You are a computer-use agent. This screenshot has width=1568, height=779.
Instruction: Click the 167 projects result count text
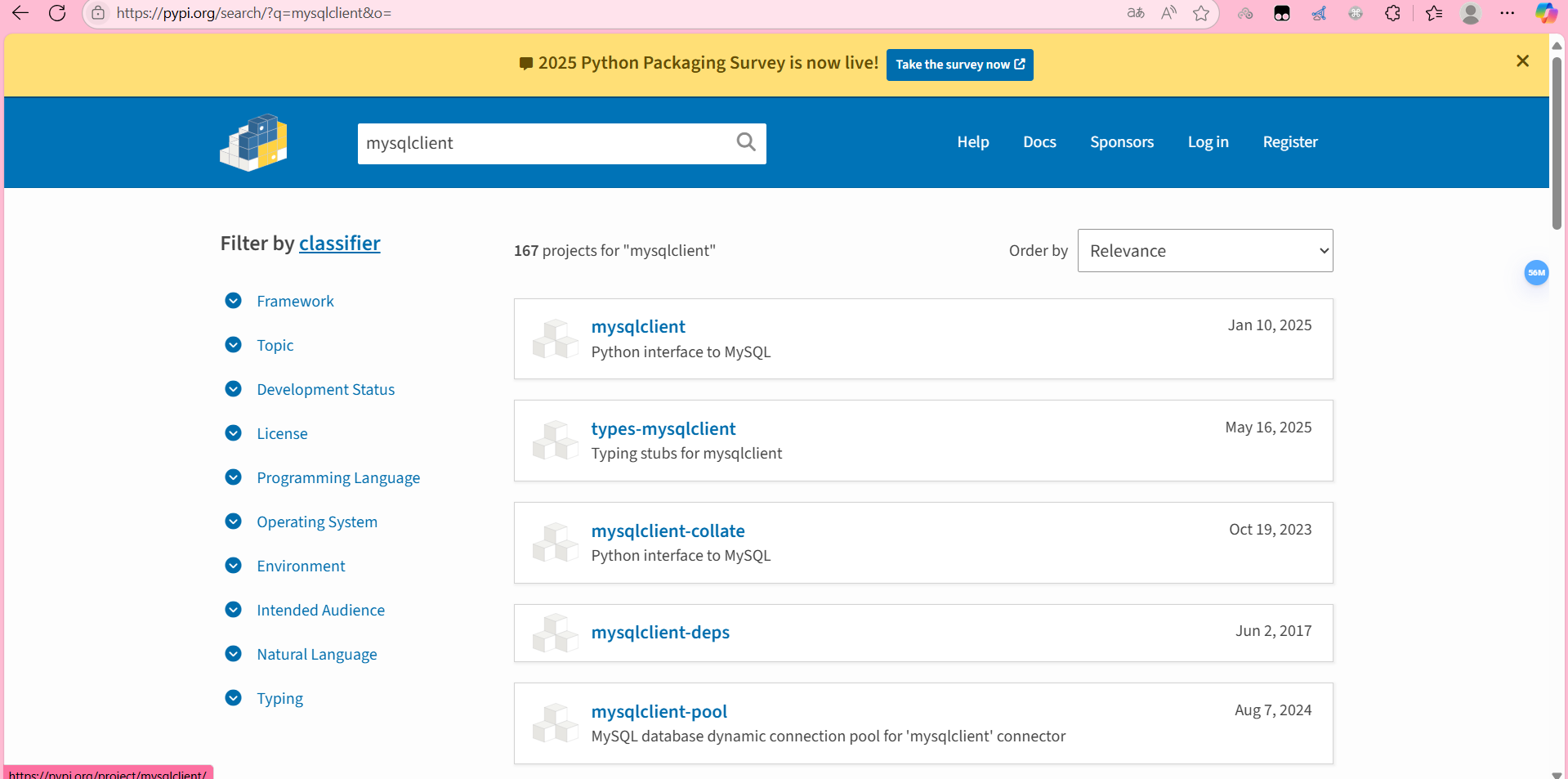pyautogui.click(x=614, y=251)
